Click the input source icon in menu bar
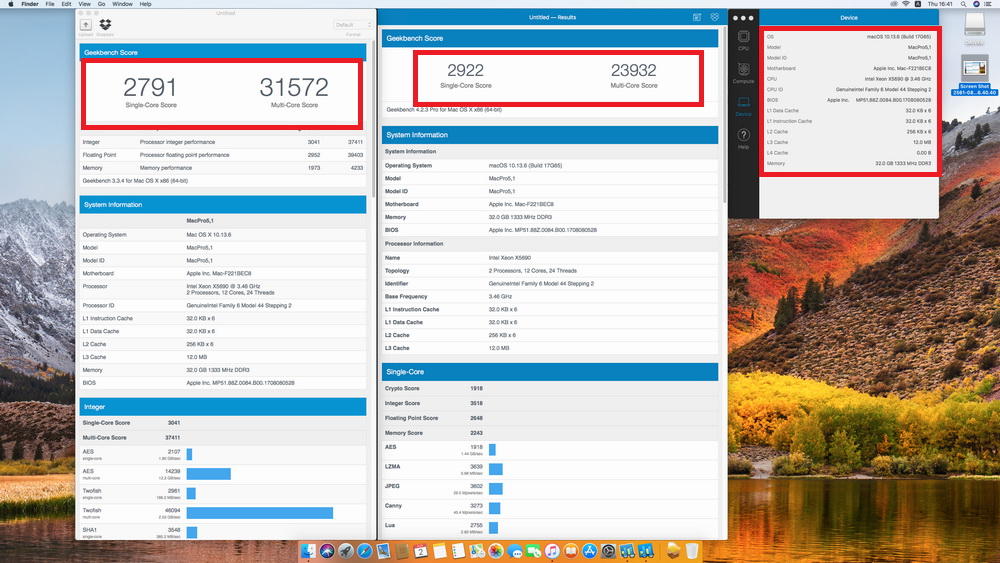 pyautogui.click(x=918, y=4)
